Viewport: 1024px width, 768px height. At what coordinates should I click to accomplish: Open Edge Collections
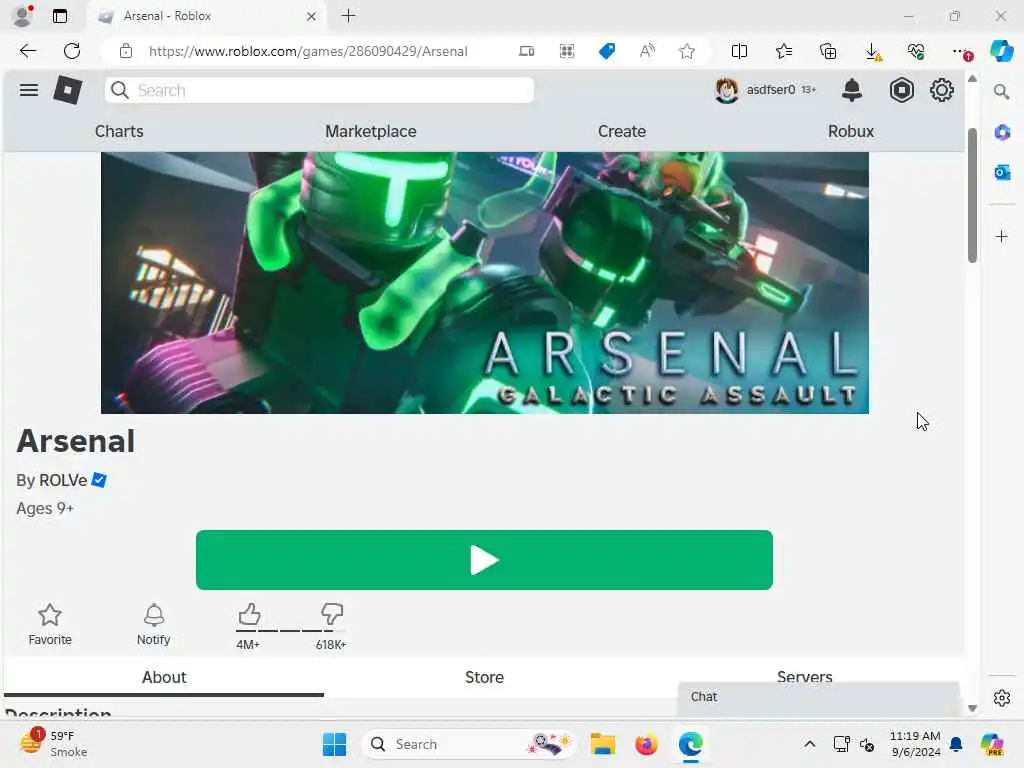point(827,51)
